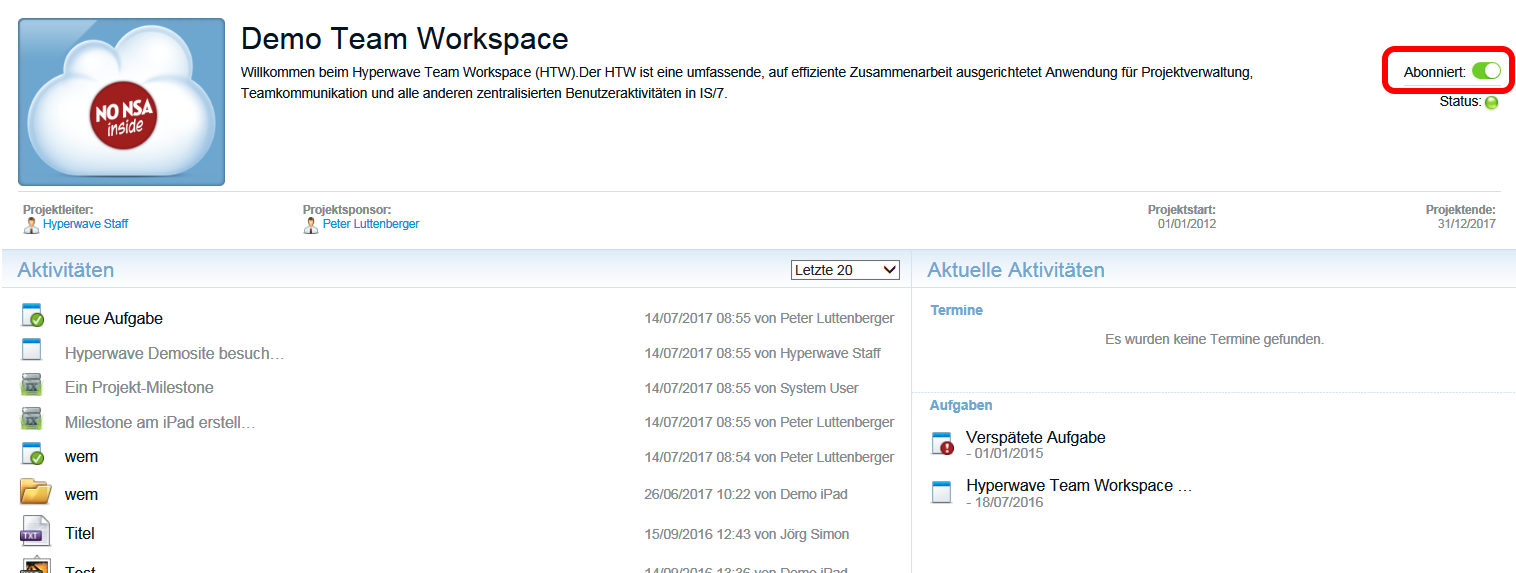Viewport: 1516px width, 573px height.
Task: Click Demo Team Workspace title
Action: pyautogui.click(x=405, y=38)
